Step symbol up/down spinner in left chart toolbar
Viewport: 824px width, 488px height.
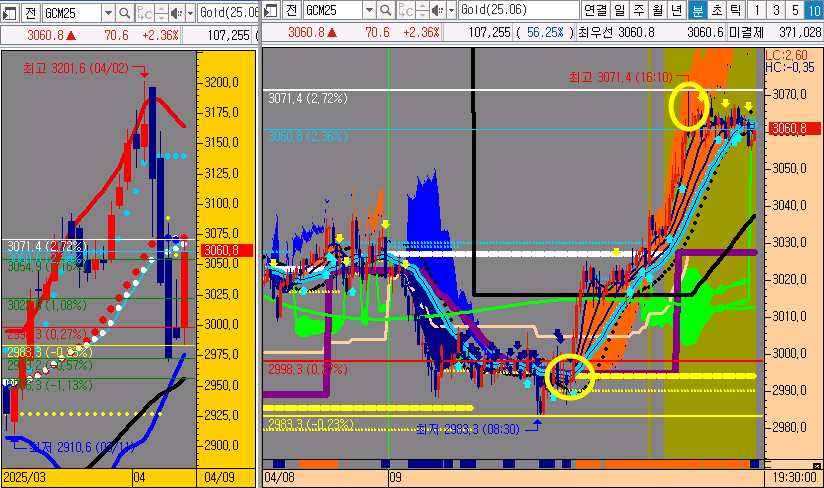click(161, 13)
